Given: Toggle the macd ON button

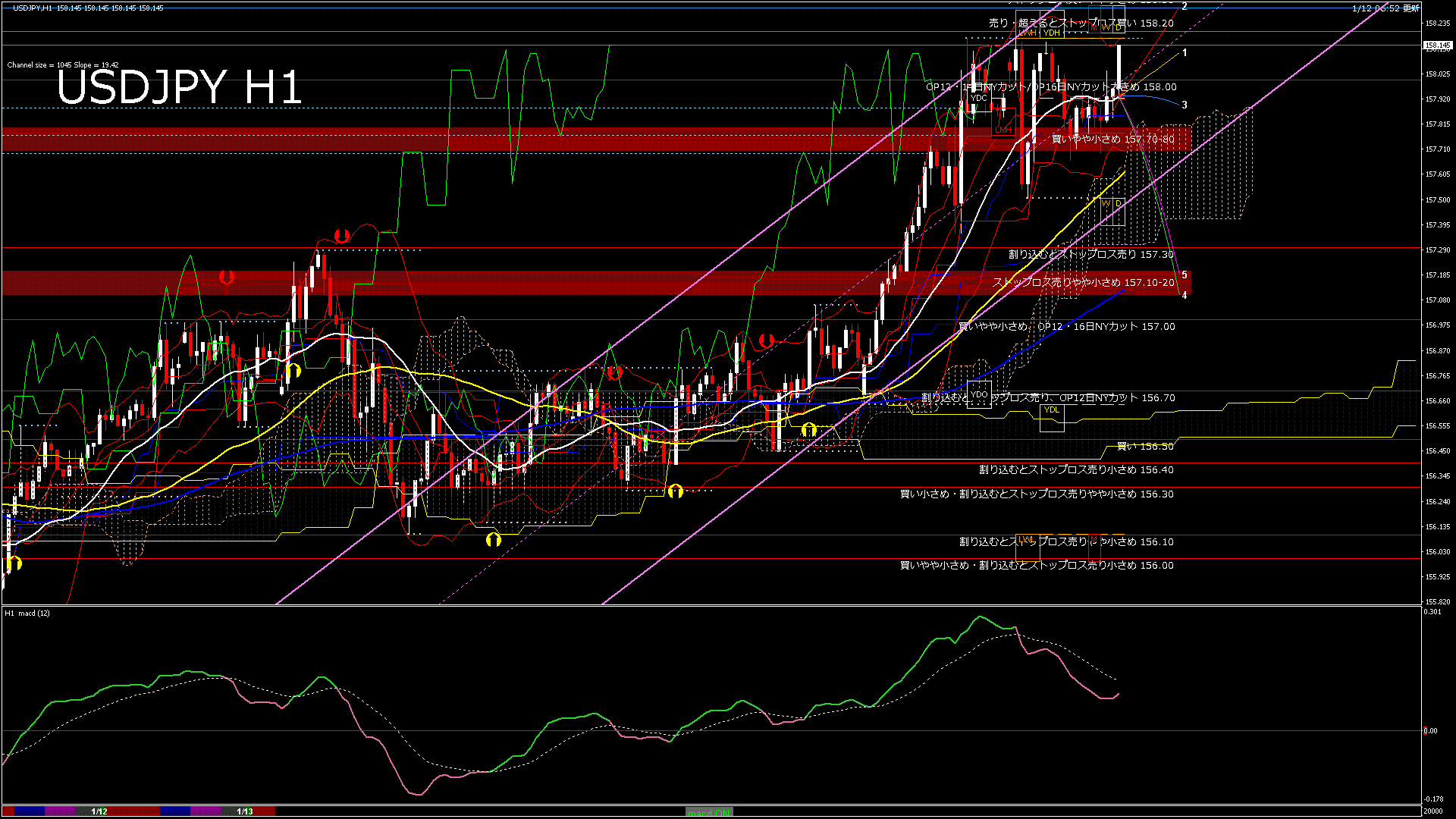Looking at the screenshot, I should click(709, 812).
